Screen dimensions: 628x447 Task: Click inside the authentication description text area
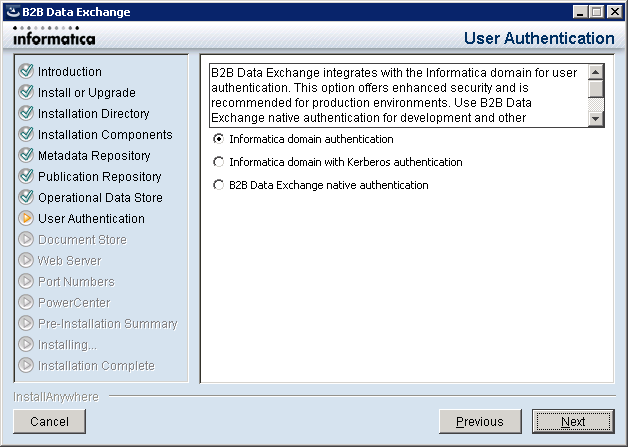(x=399, y=95)
